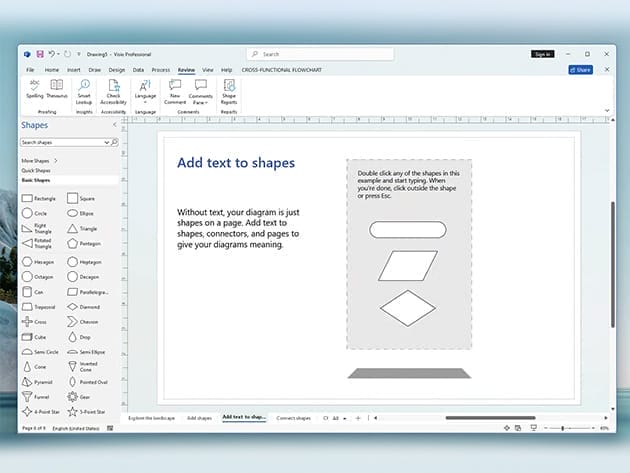Add a New Comment
The image size is (630, 473).
174,91
